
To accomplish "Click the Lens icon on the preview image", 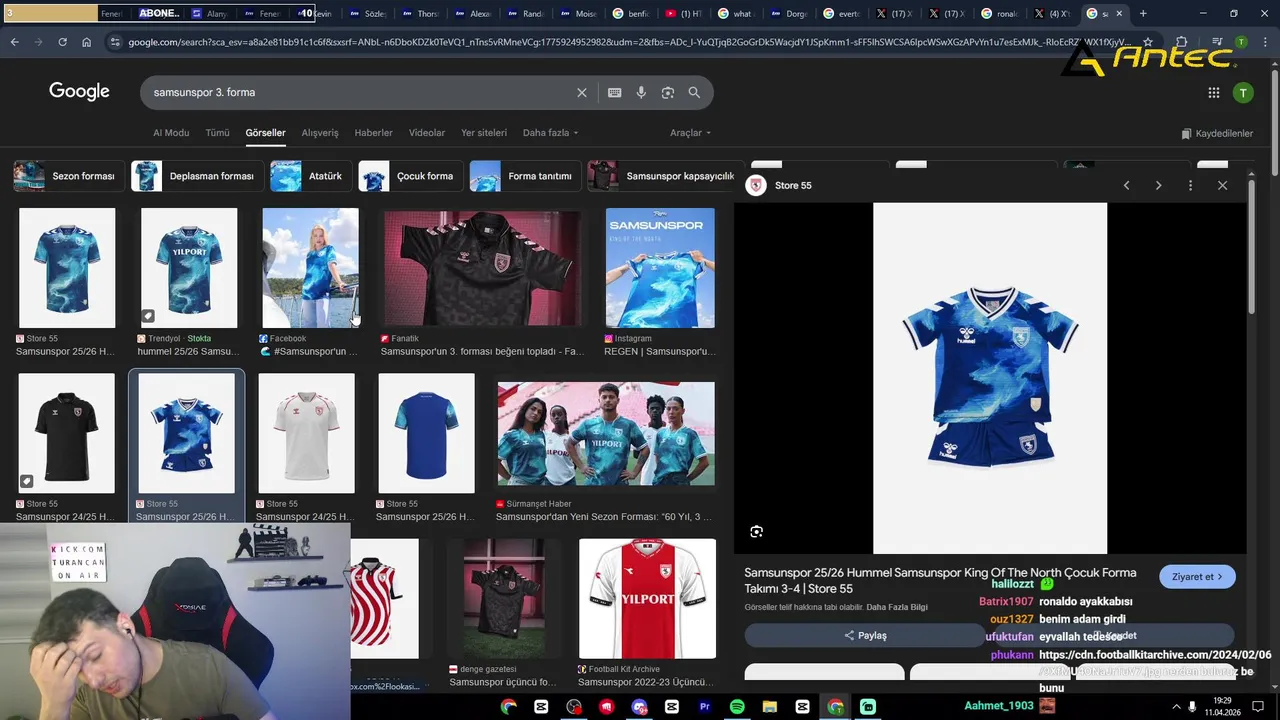I will pos(757,532).
